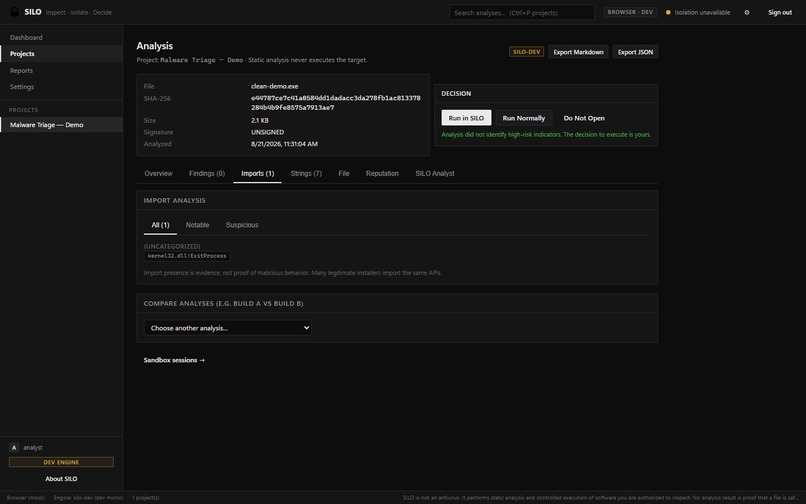The image size is (806, 504).
Task: Open the SILO Analyst tab
Action: (x=435, y=173)
